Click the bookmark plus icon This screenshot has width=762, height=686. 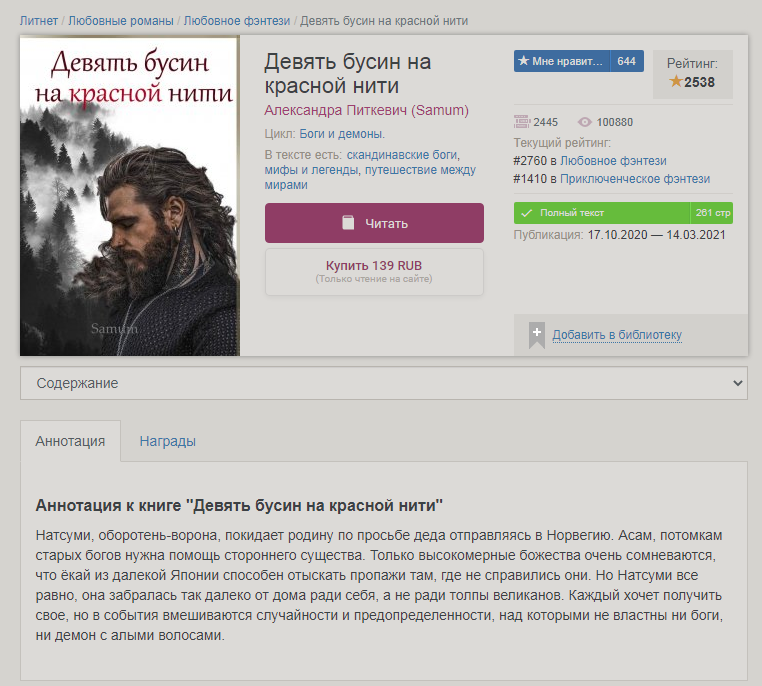point(537,334)
